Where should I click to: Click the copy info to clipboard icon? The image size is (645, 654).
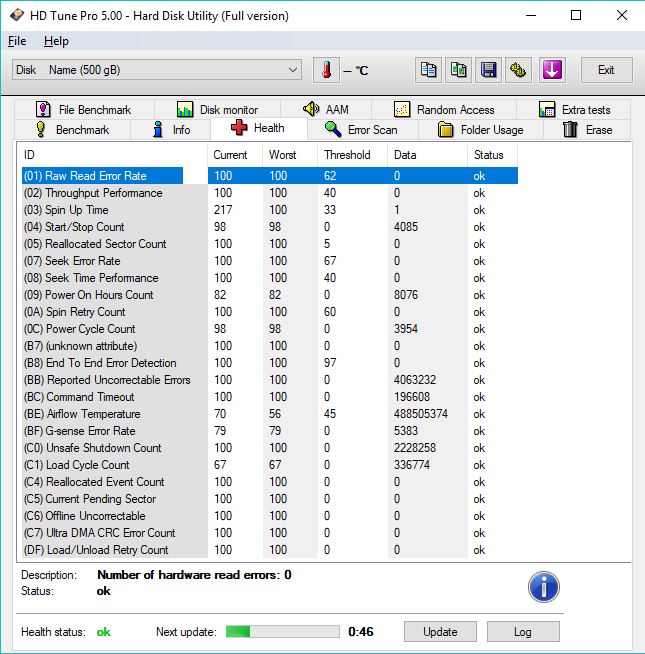[428, 70]
